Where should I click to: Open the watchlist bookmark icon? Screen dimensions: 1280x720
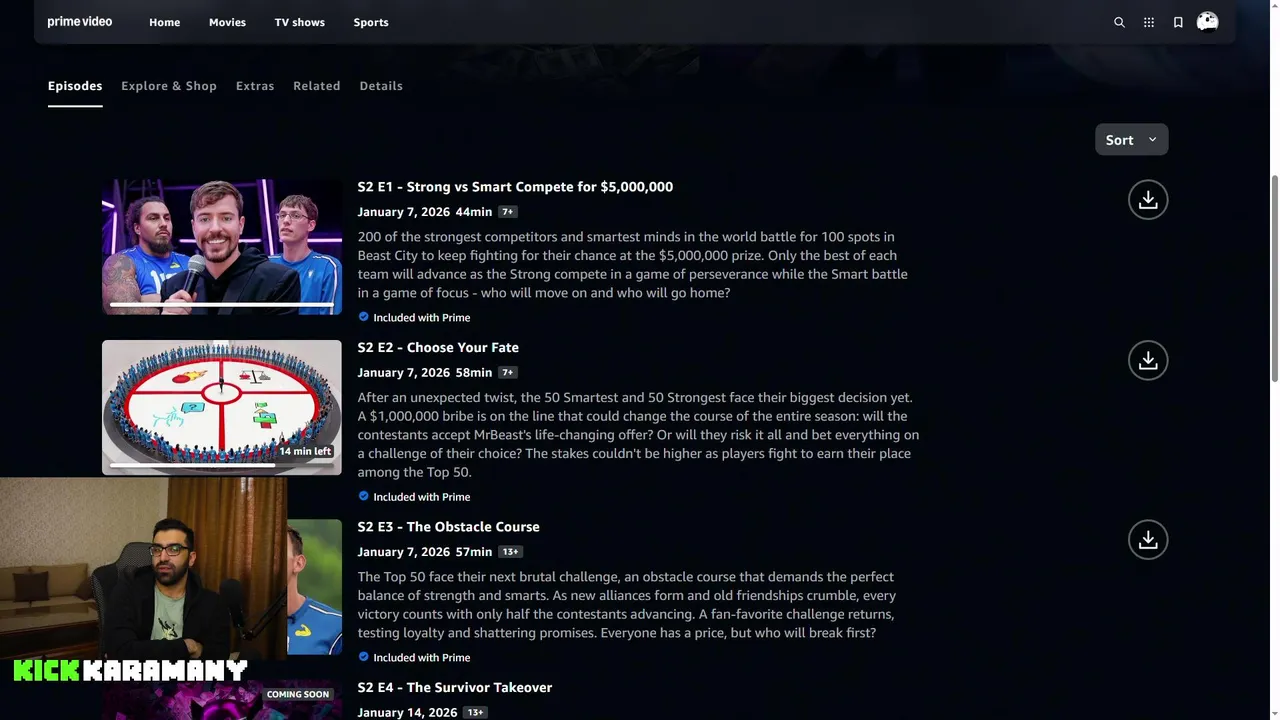pyautogui.click(x=1178, y=22)
